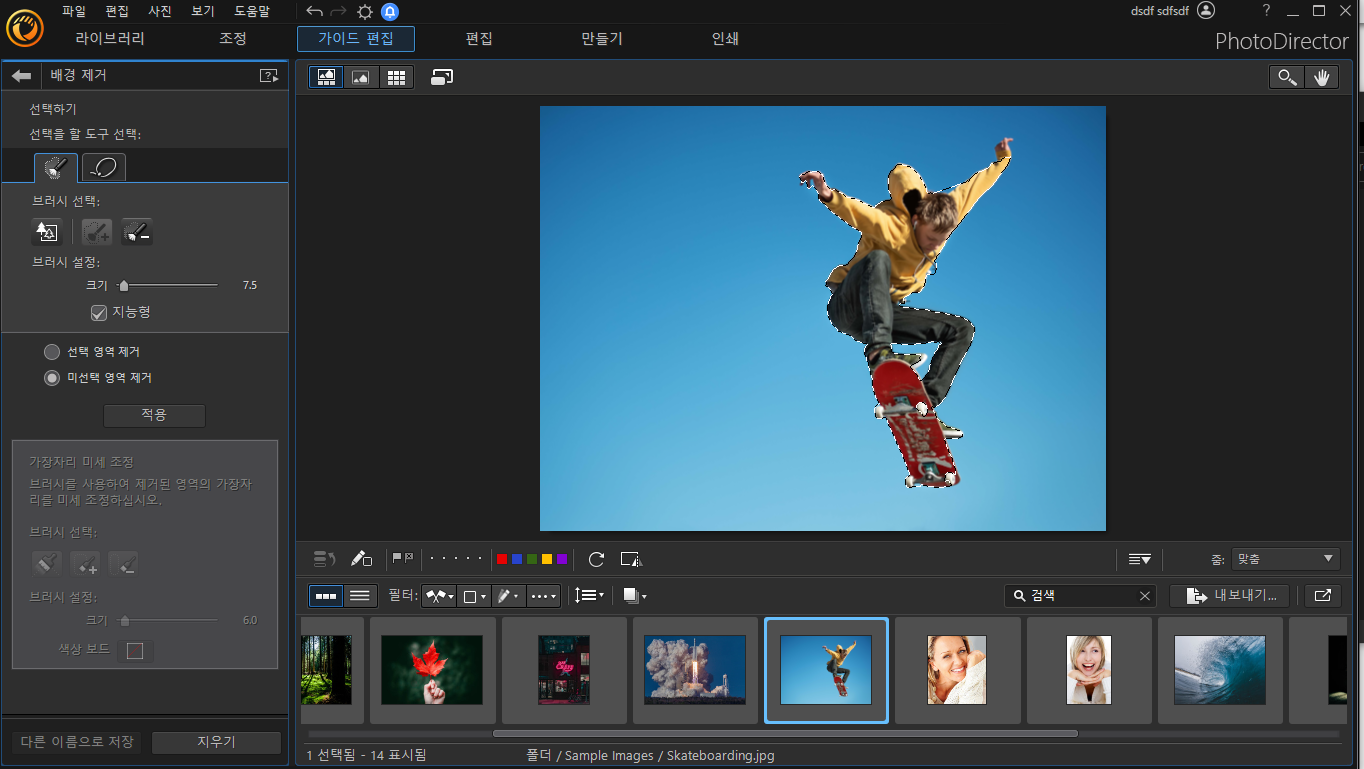Select the lasso selection tool
Screen dimensions: 1364x769
(x=104, y=167)
